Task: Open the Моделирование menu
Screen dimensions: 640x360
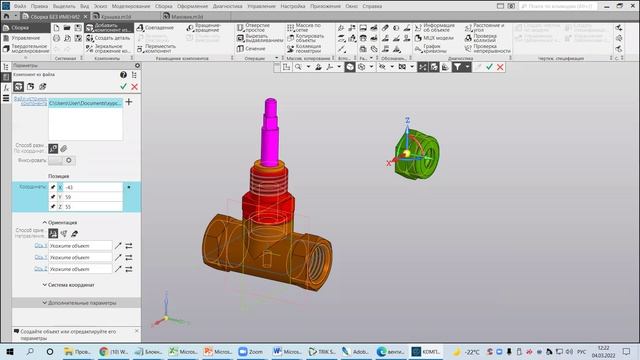Action: coord(131,6)
